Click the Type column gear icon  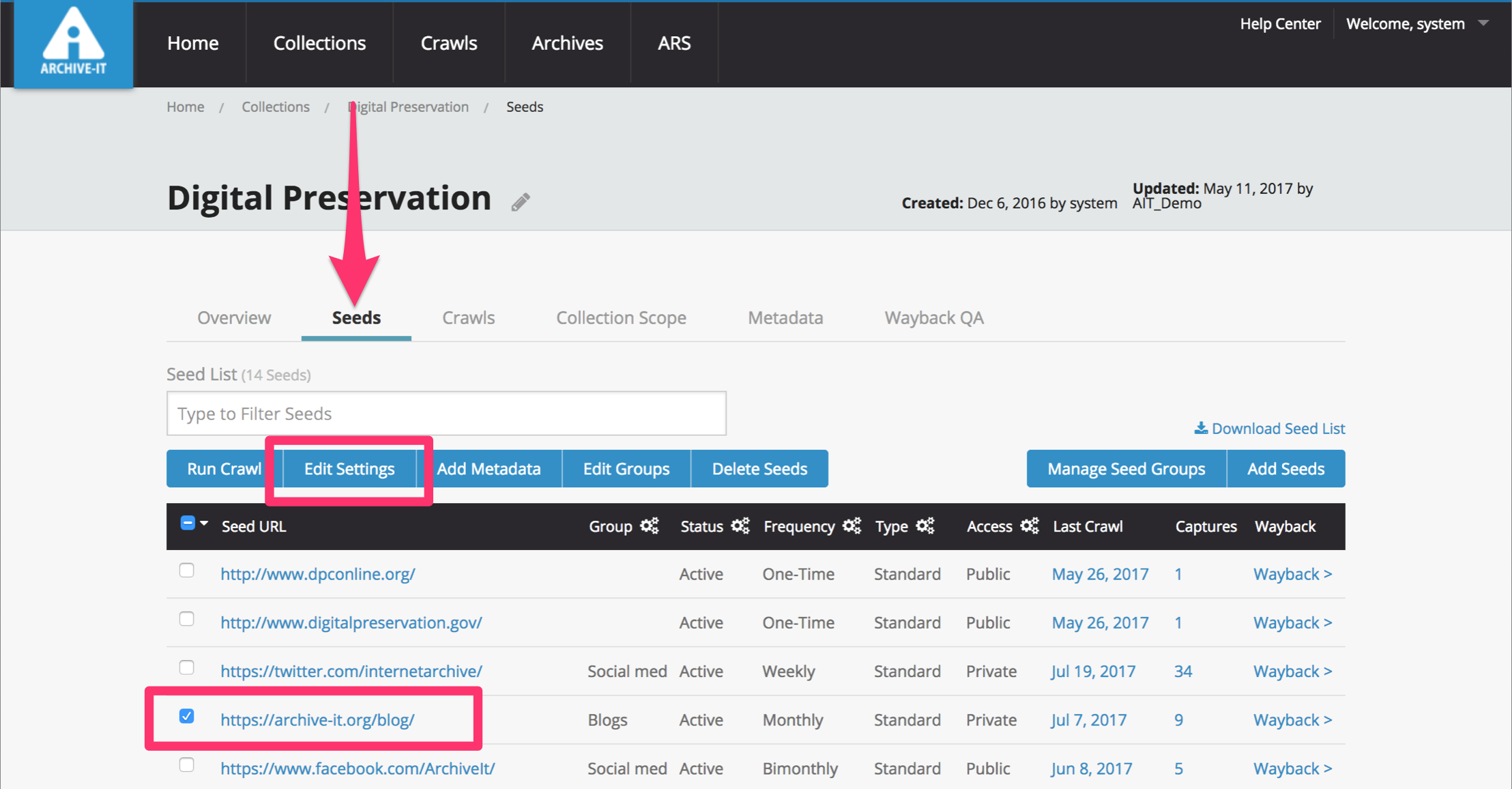point(925,526)
